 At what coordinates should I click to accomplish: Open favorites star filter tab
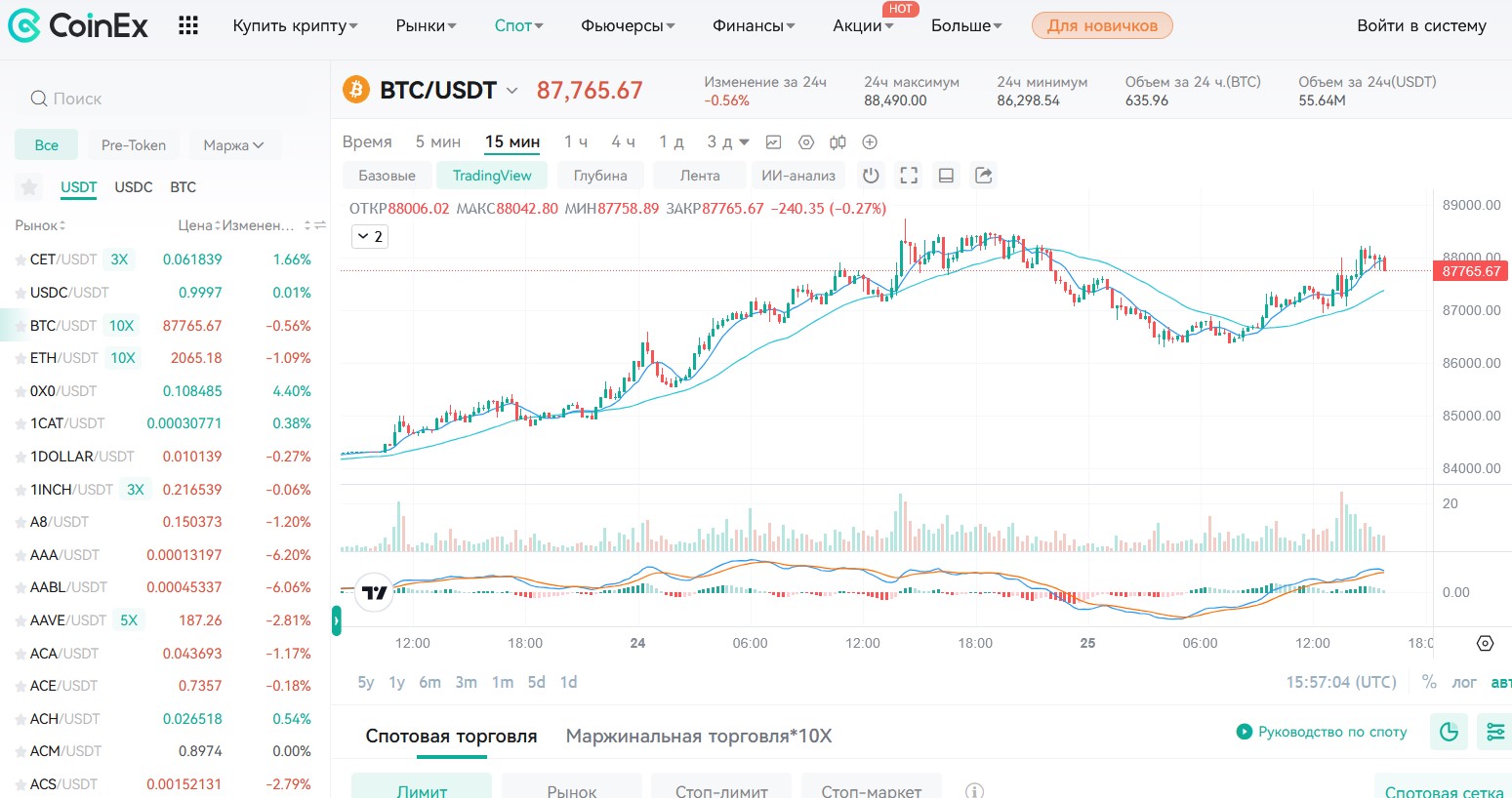(29, 187)
